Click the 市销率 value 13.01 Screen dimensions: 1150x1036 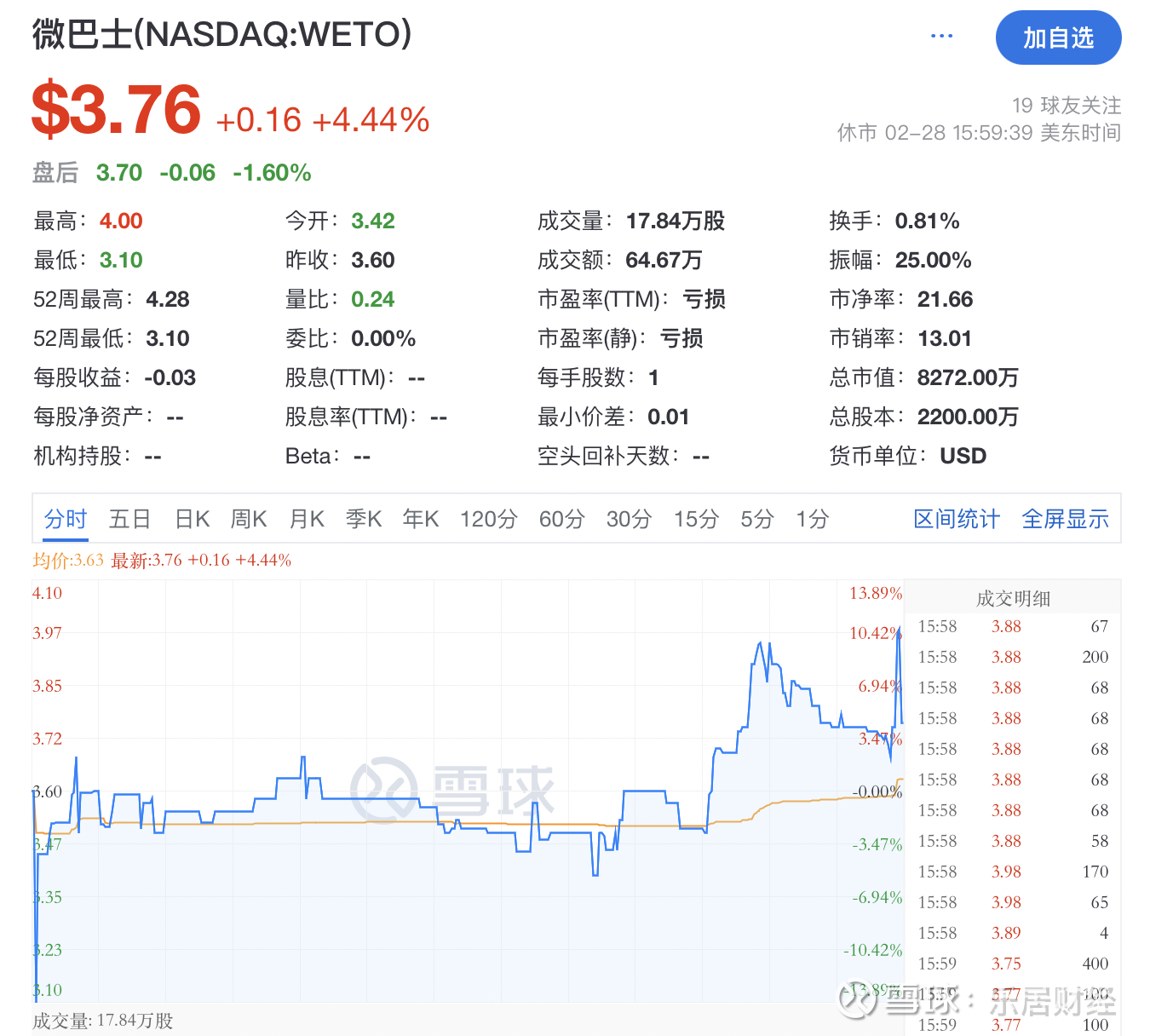(x=945, y=339)
